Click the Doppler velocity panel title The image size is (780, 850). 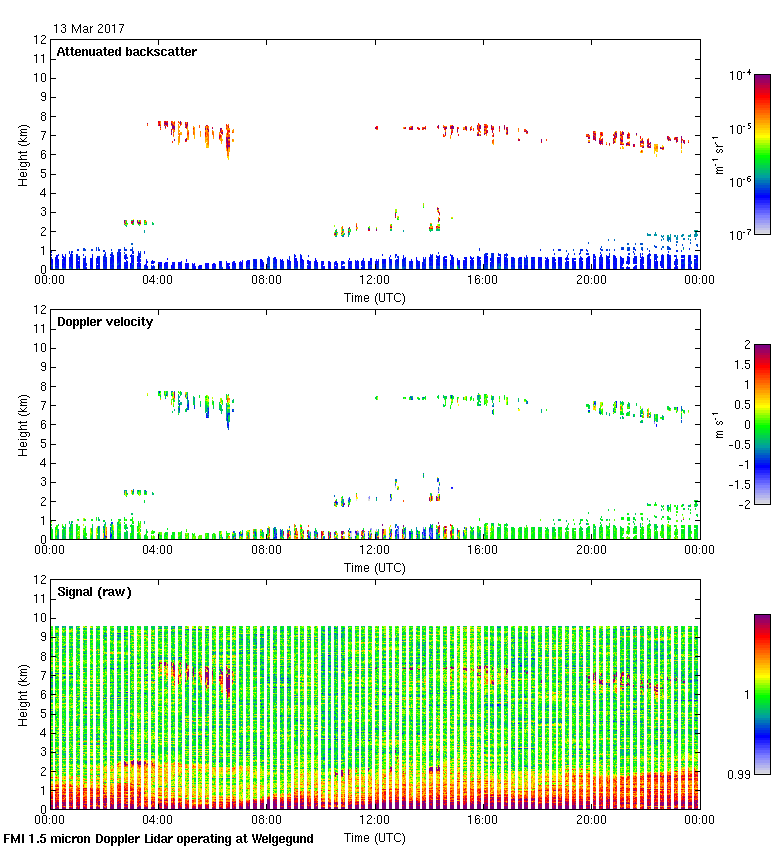point(104,322)
